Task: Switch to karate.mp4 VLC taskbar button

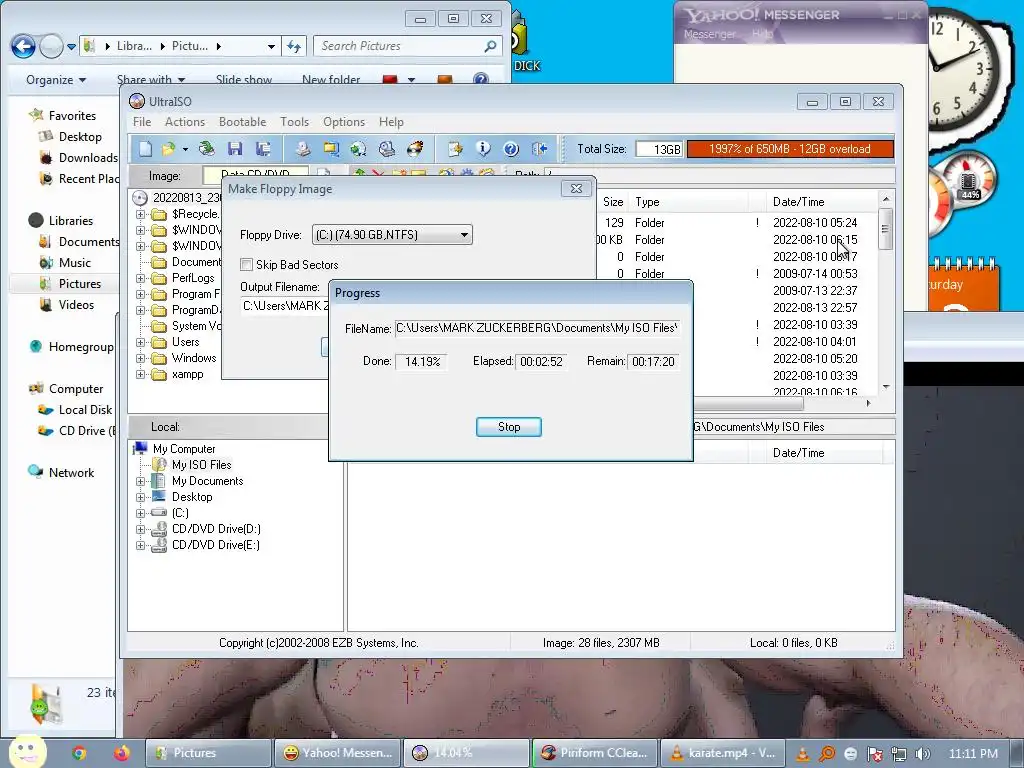Action: coord(723,753)
